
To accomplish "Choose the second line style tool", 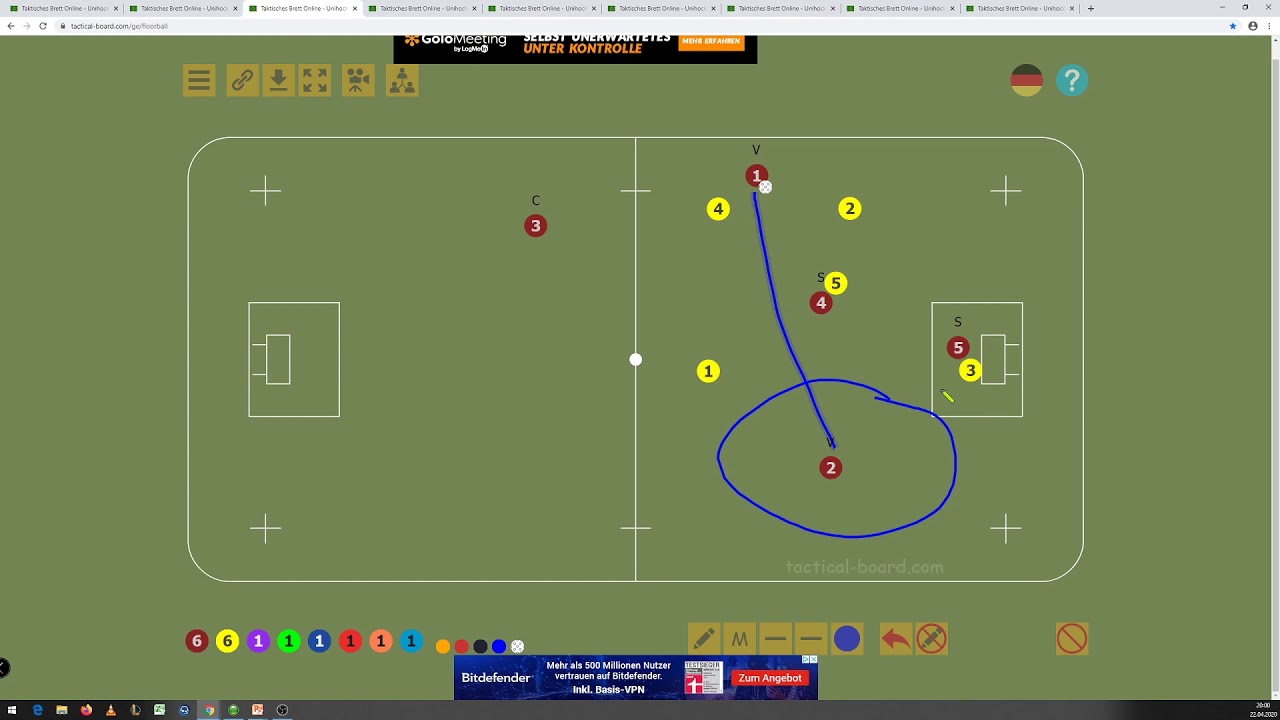I will coord(811,639).
